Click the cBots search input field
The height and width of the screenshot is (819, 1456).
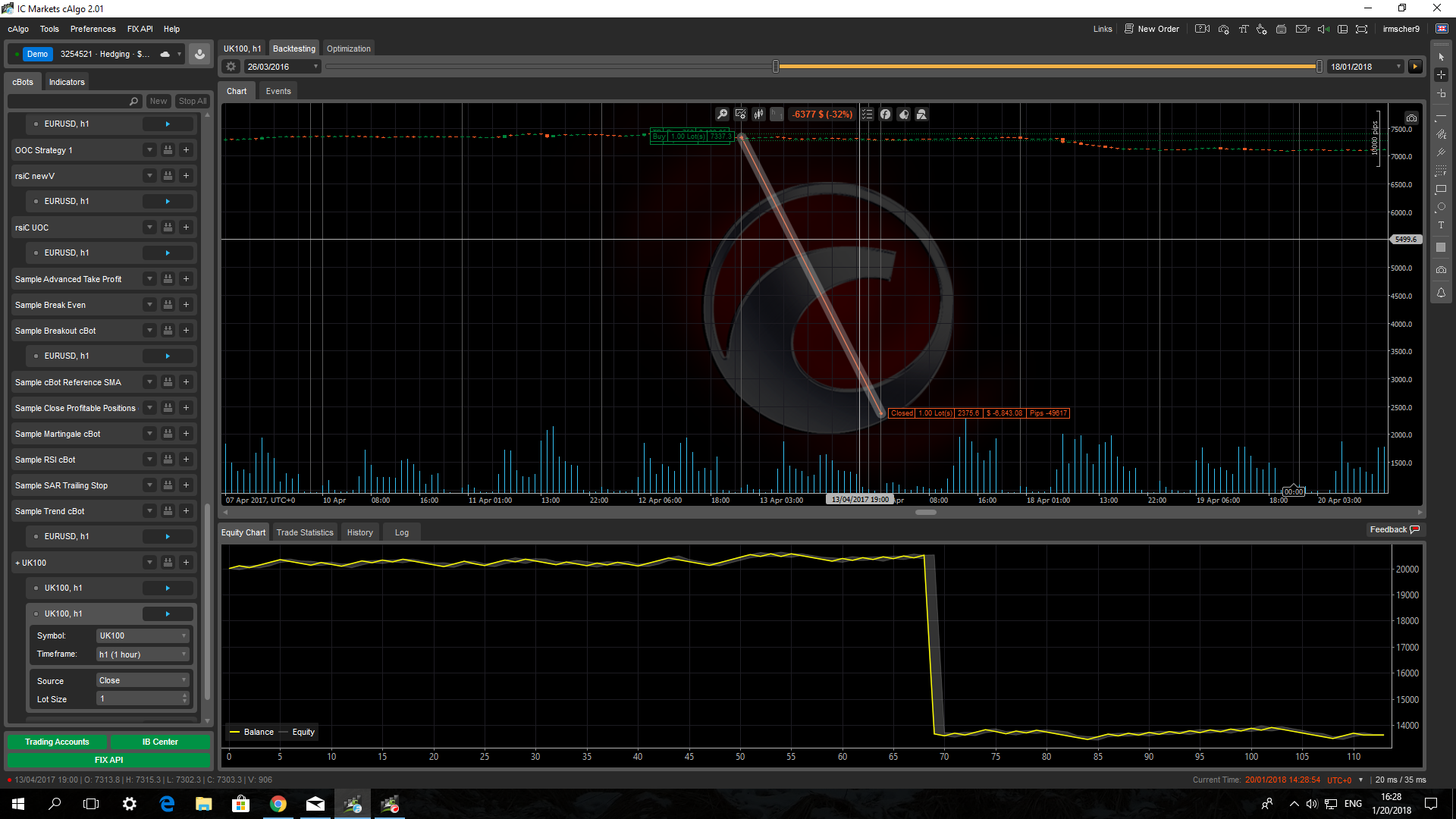point(74,101)
